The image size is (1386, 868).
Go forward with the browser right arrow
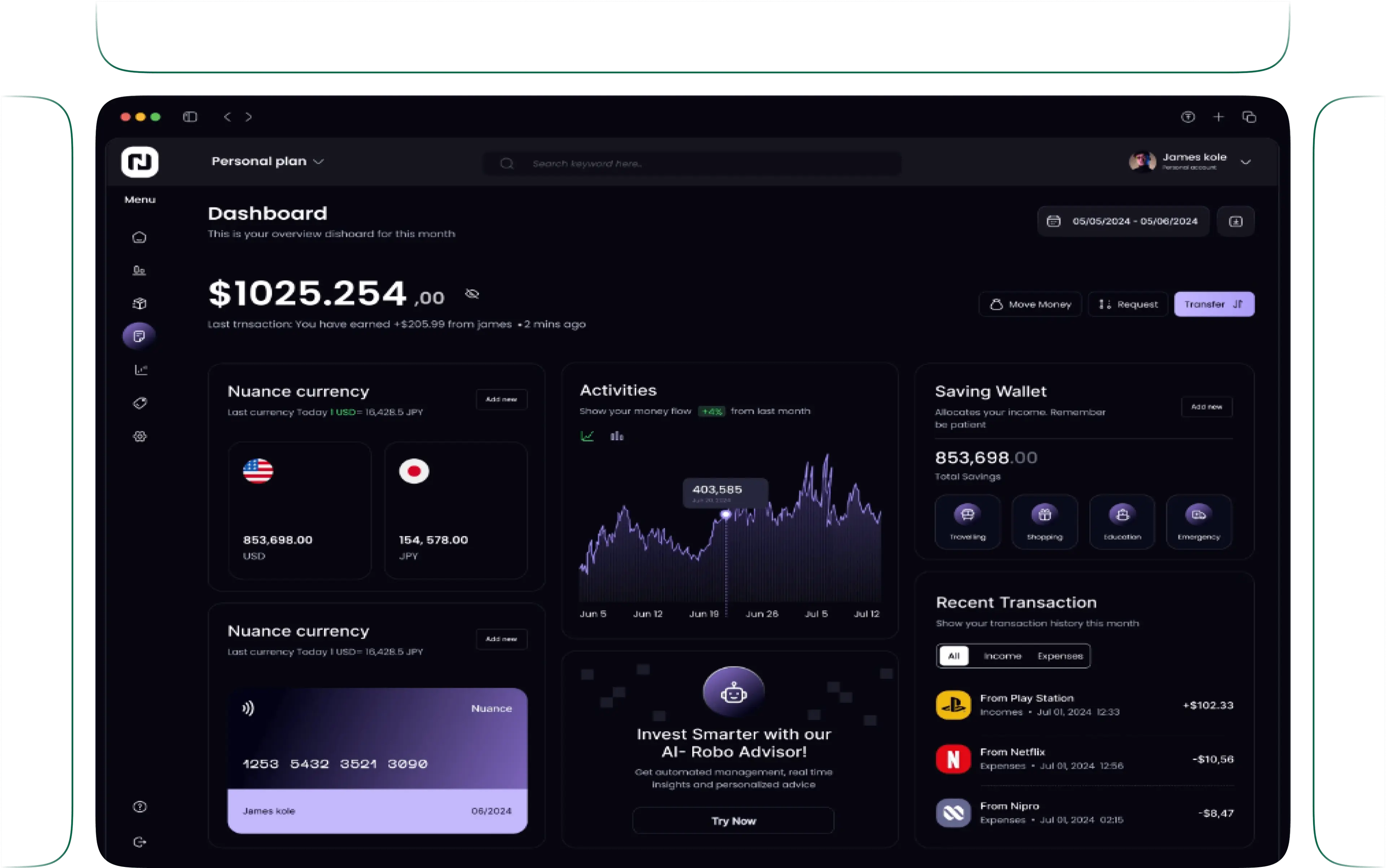click(x=249, y=117)
